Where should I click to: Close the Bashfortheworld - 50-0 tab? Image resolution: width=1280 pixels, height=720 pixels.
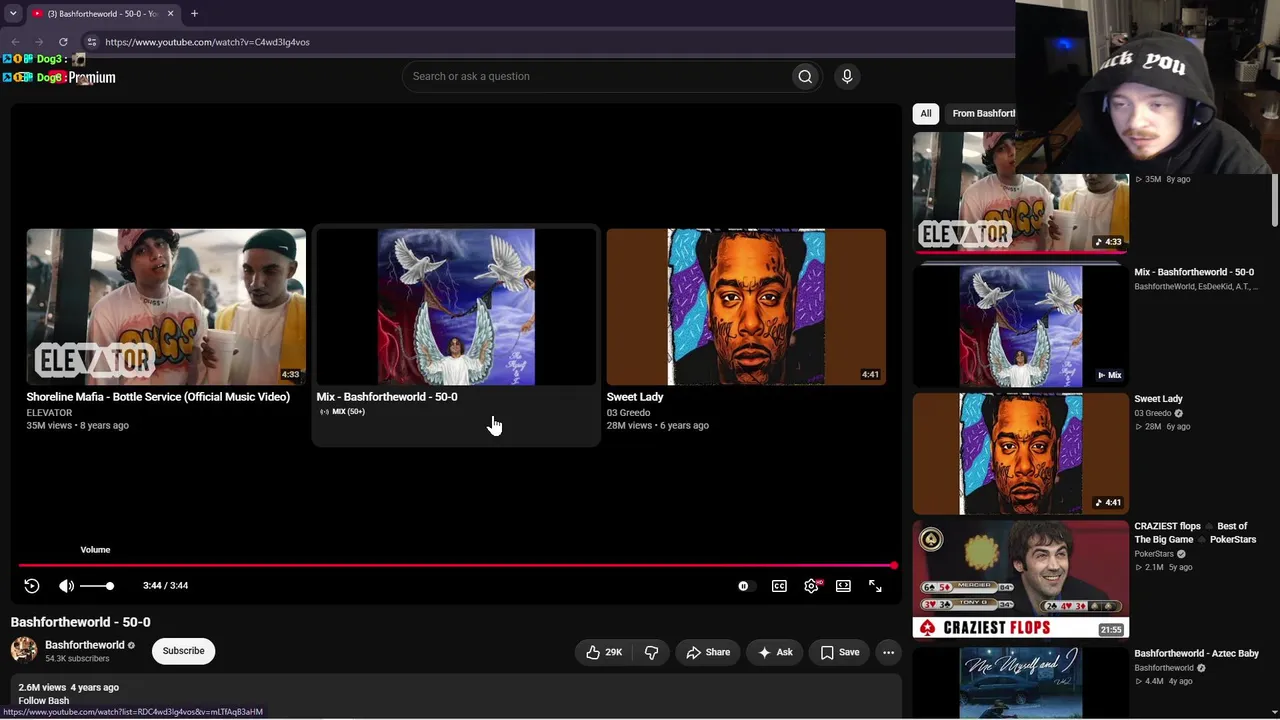coord(170,14)
